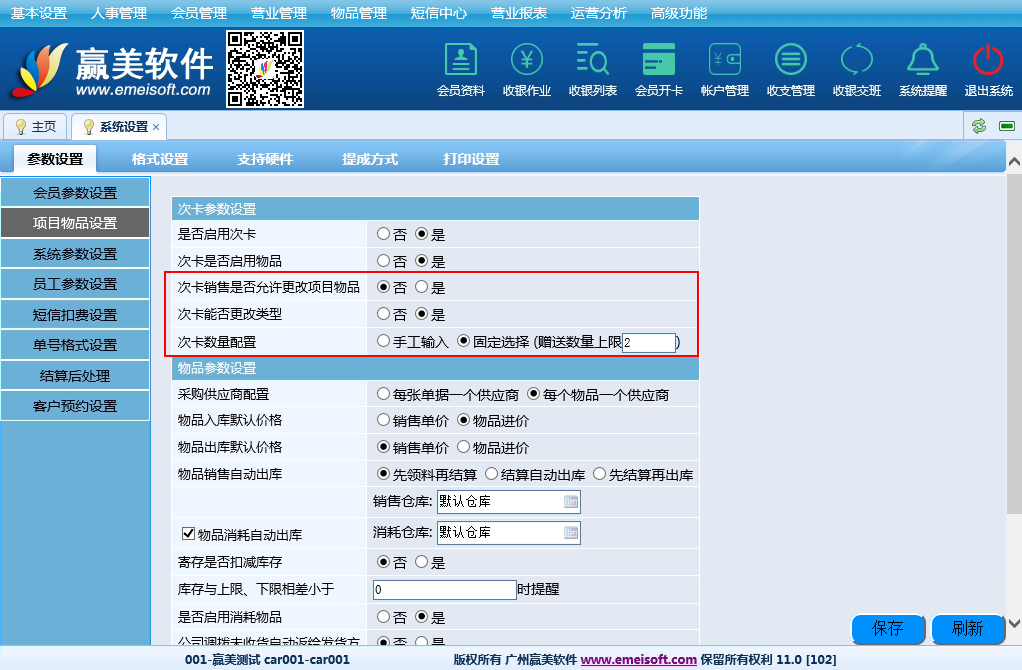Click the scrollbar down arrow
Screen dimensions: 1022x670
(1013, 622)
